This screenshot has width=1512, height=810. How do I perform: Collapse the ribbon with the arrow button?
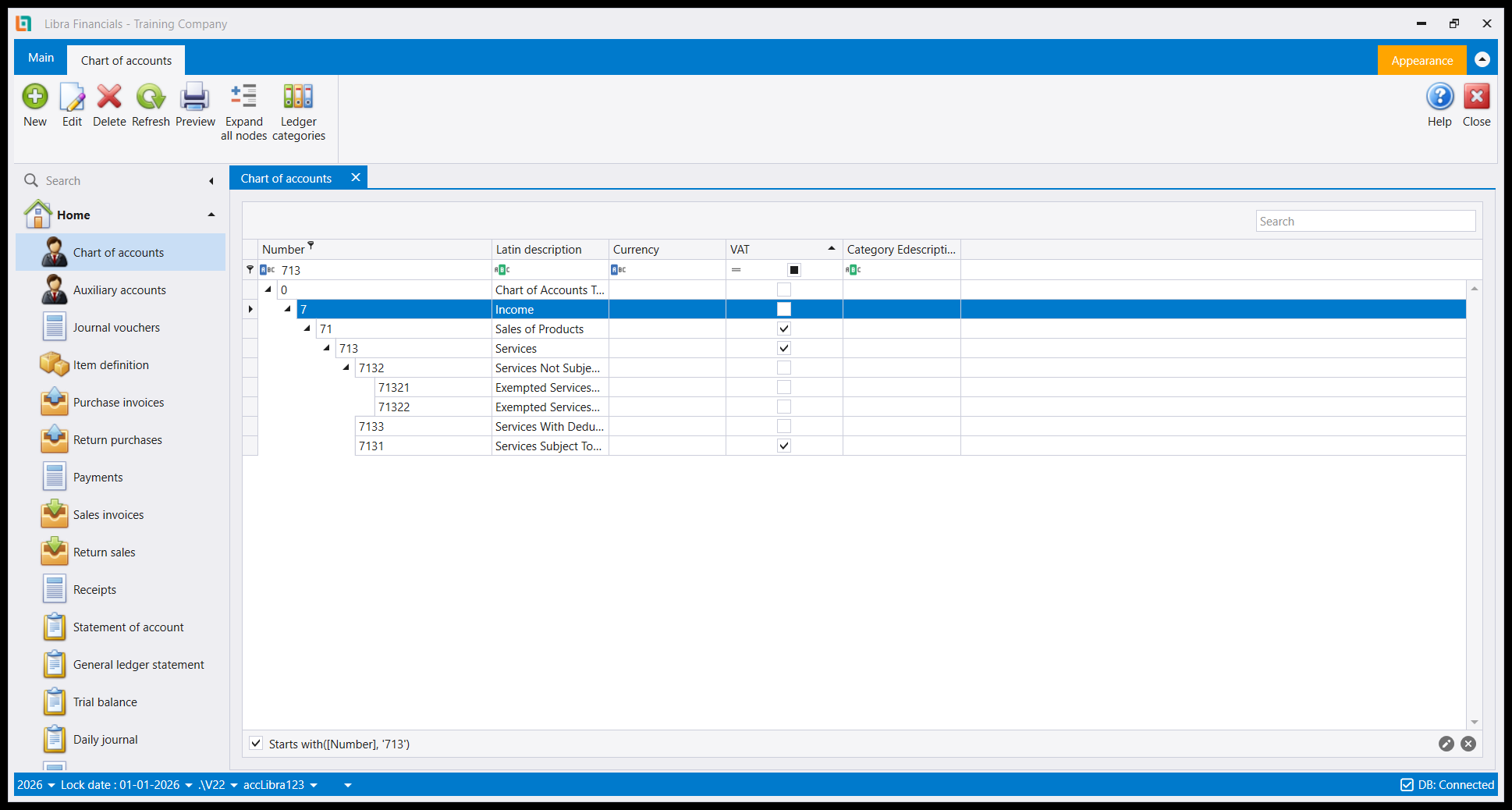(1482, 59)
